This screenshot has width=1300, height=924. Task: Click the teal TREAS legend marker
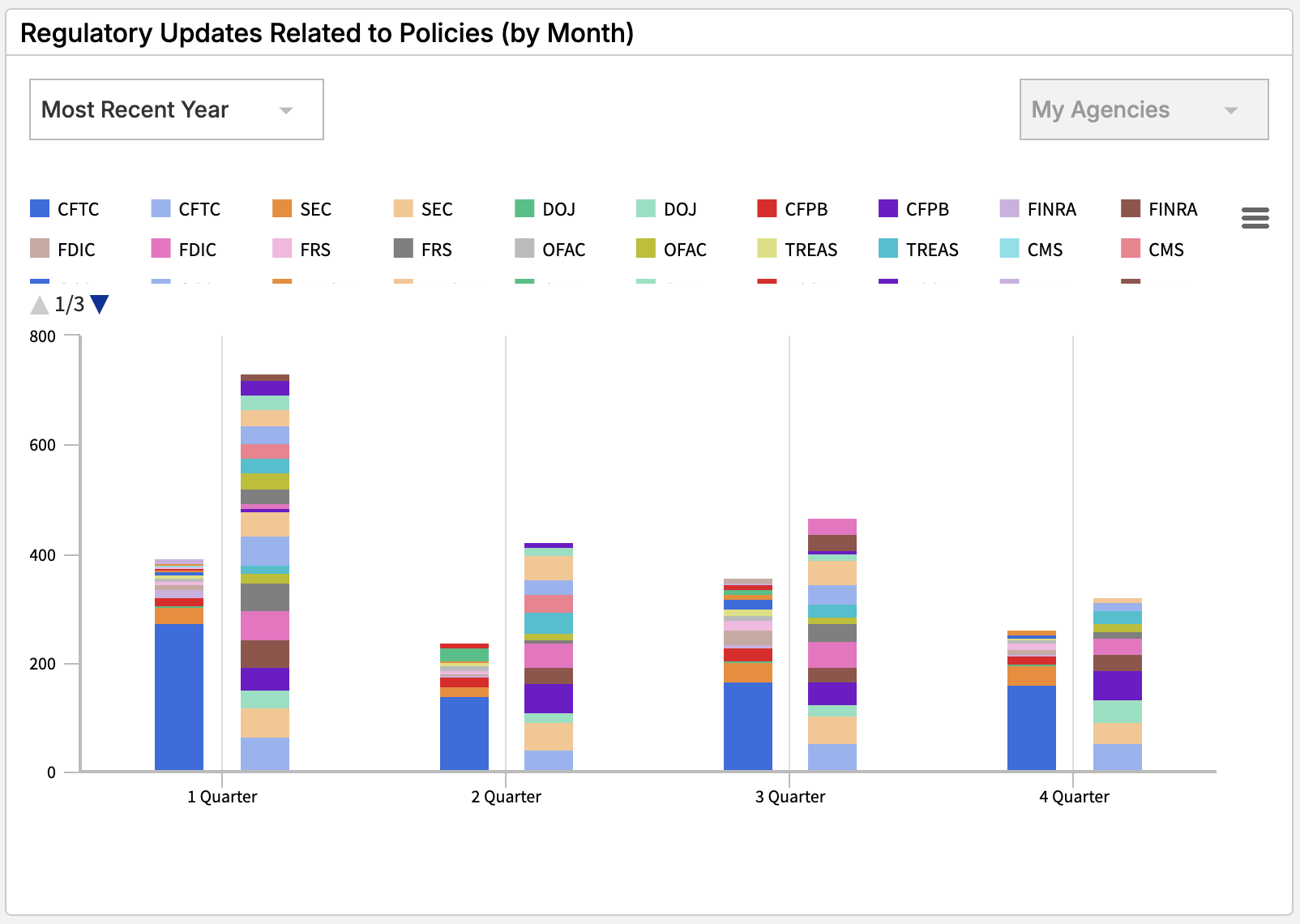coord(888,249)
